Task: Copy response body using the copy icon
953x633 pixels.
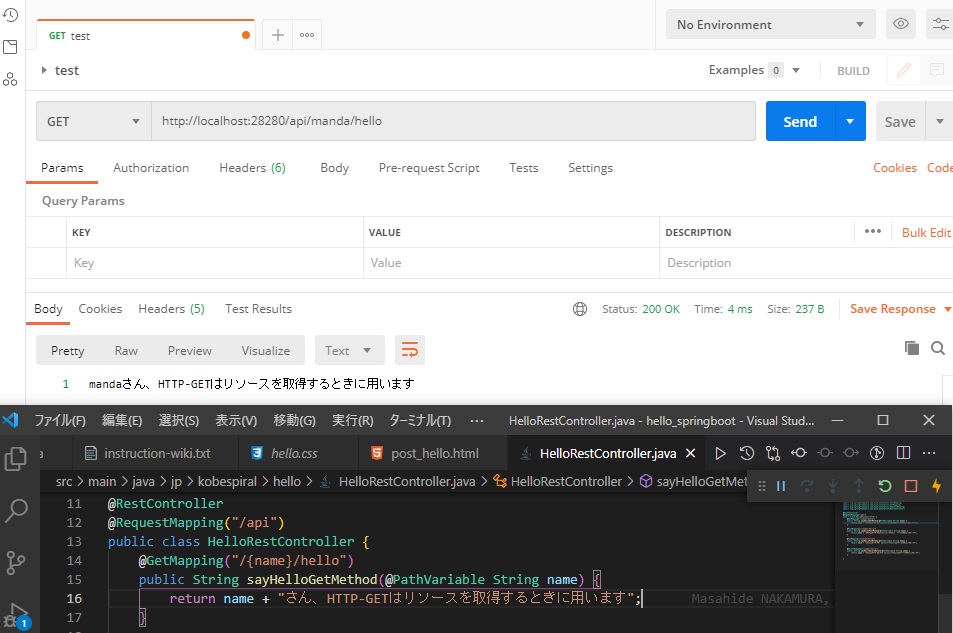Action: click(x=911, y=348)
